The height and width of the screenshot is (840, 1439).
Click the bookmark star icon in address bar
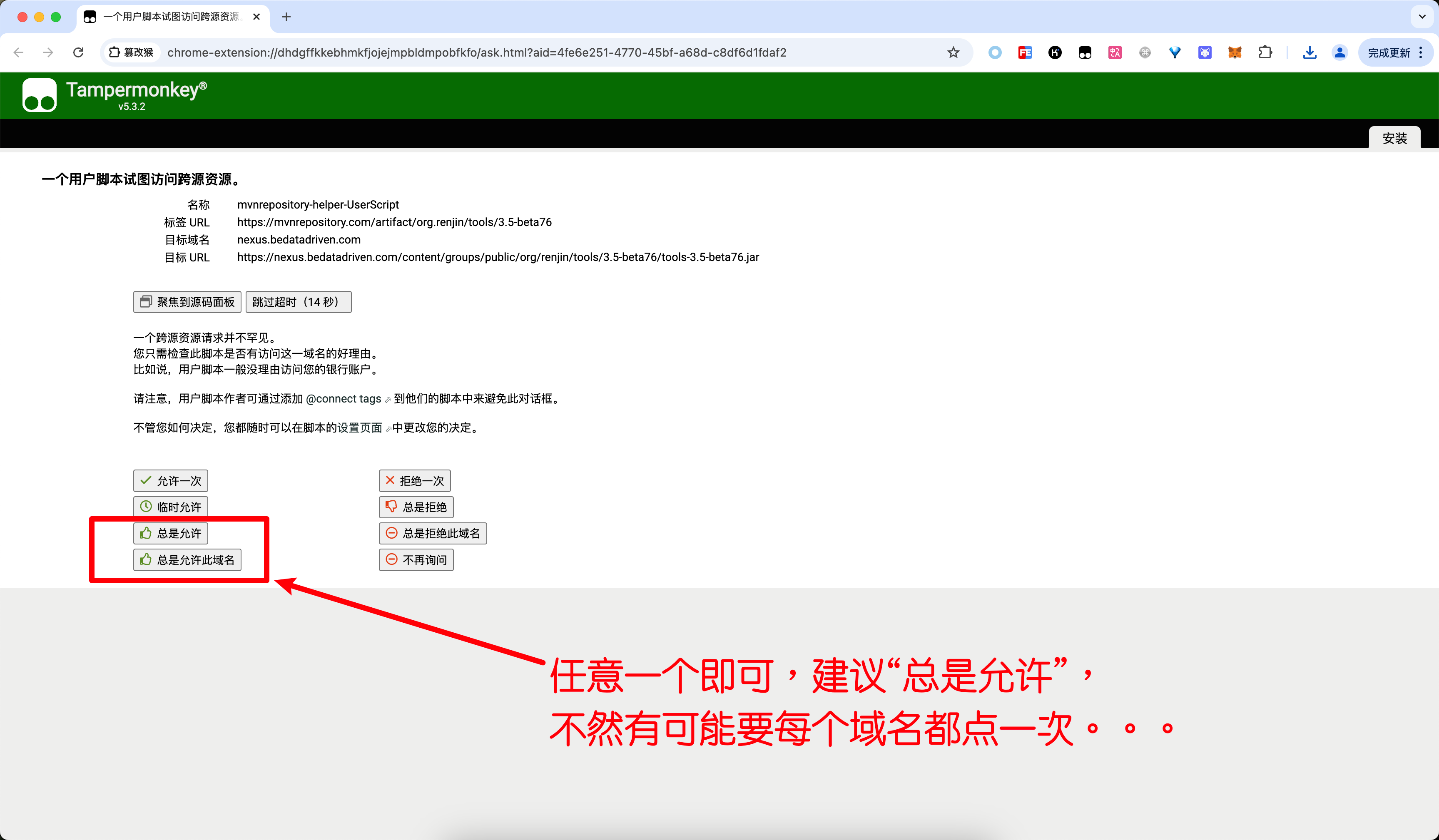tap(953, 52)
